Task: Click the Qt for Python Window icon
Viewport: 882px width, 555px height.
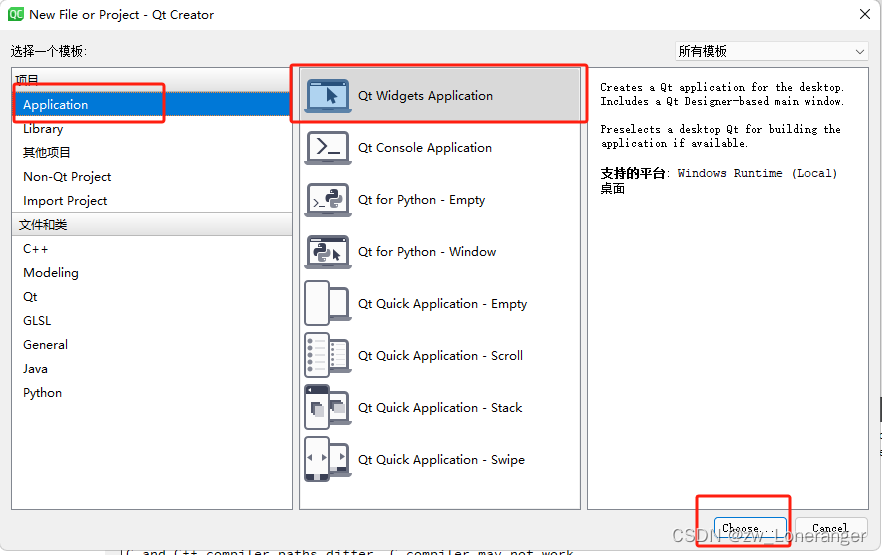Action: [328, 251]
